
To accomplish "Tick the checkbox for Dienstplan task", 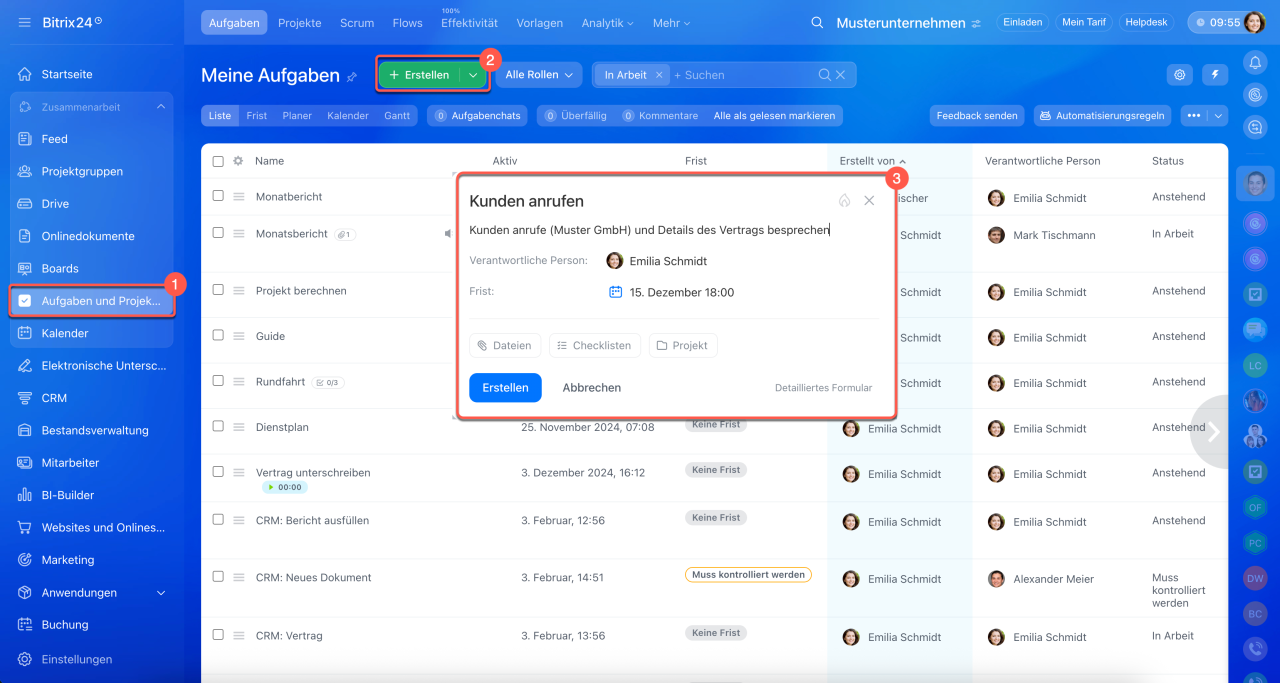I will pos(218,427).
